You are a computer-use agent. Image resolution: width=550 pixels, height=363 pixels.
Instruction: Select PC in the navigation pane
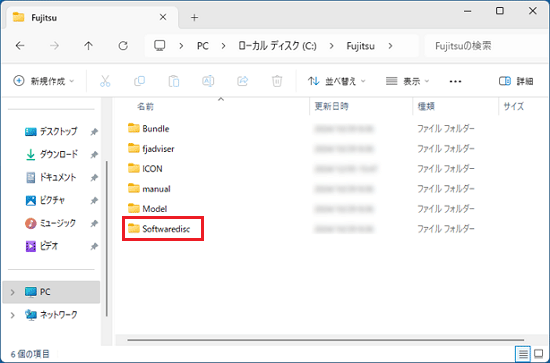pyautogui.click(x=51, y=292)
